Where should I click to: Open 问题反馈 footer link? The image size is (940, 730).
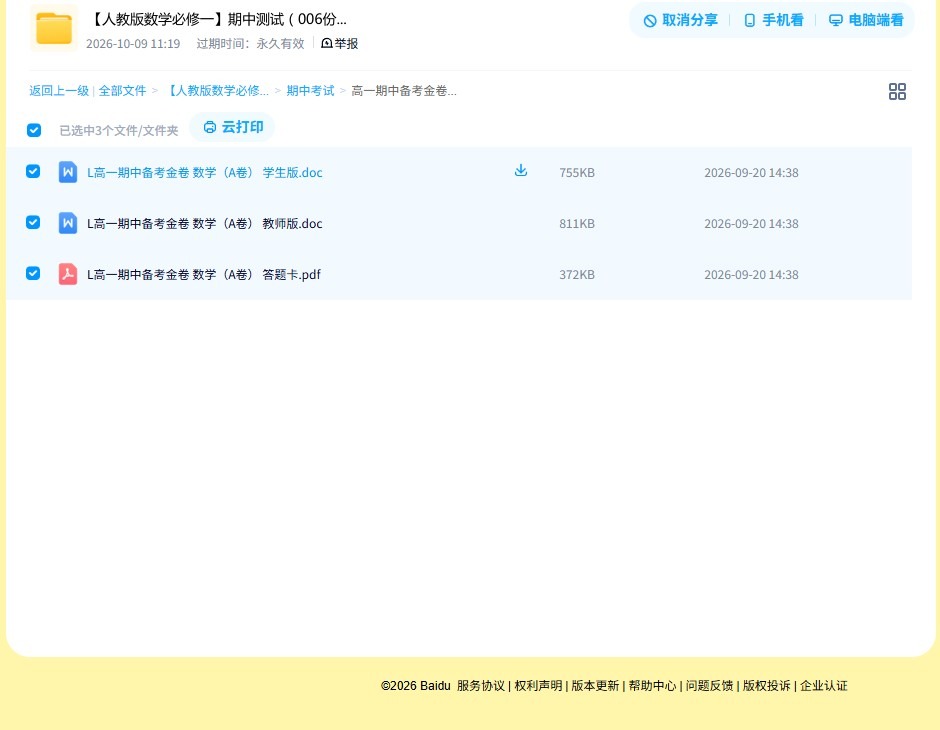coord(710,686)
